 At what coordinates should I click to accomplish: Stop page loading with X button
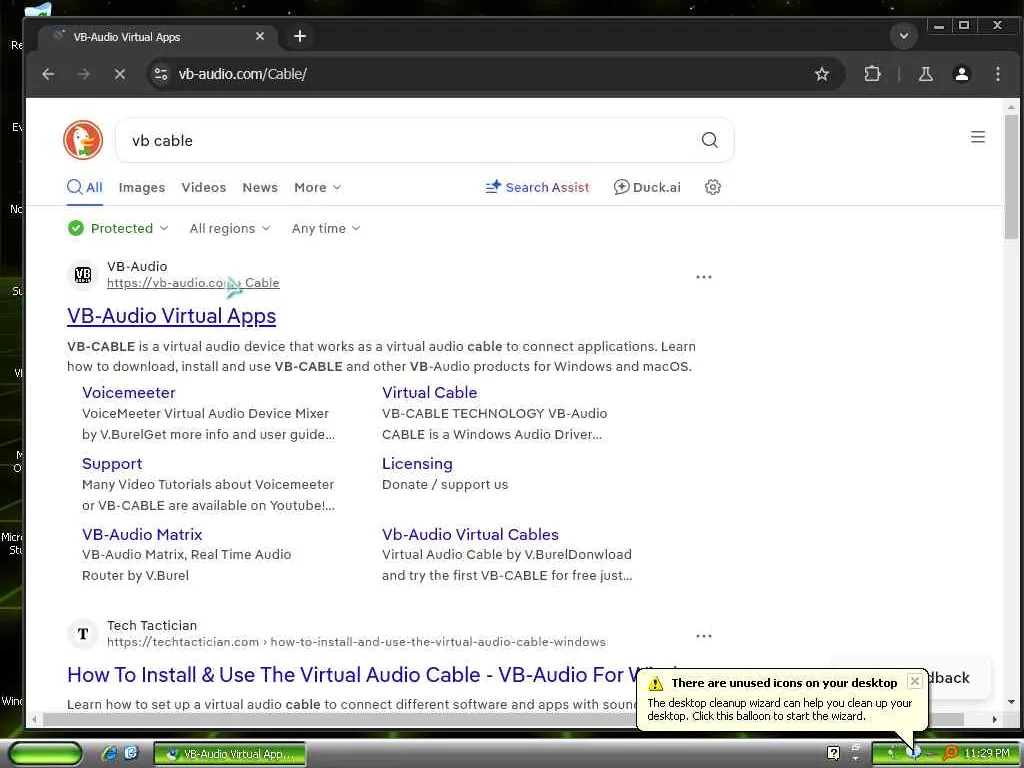tap(120, 74)
